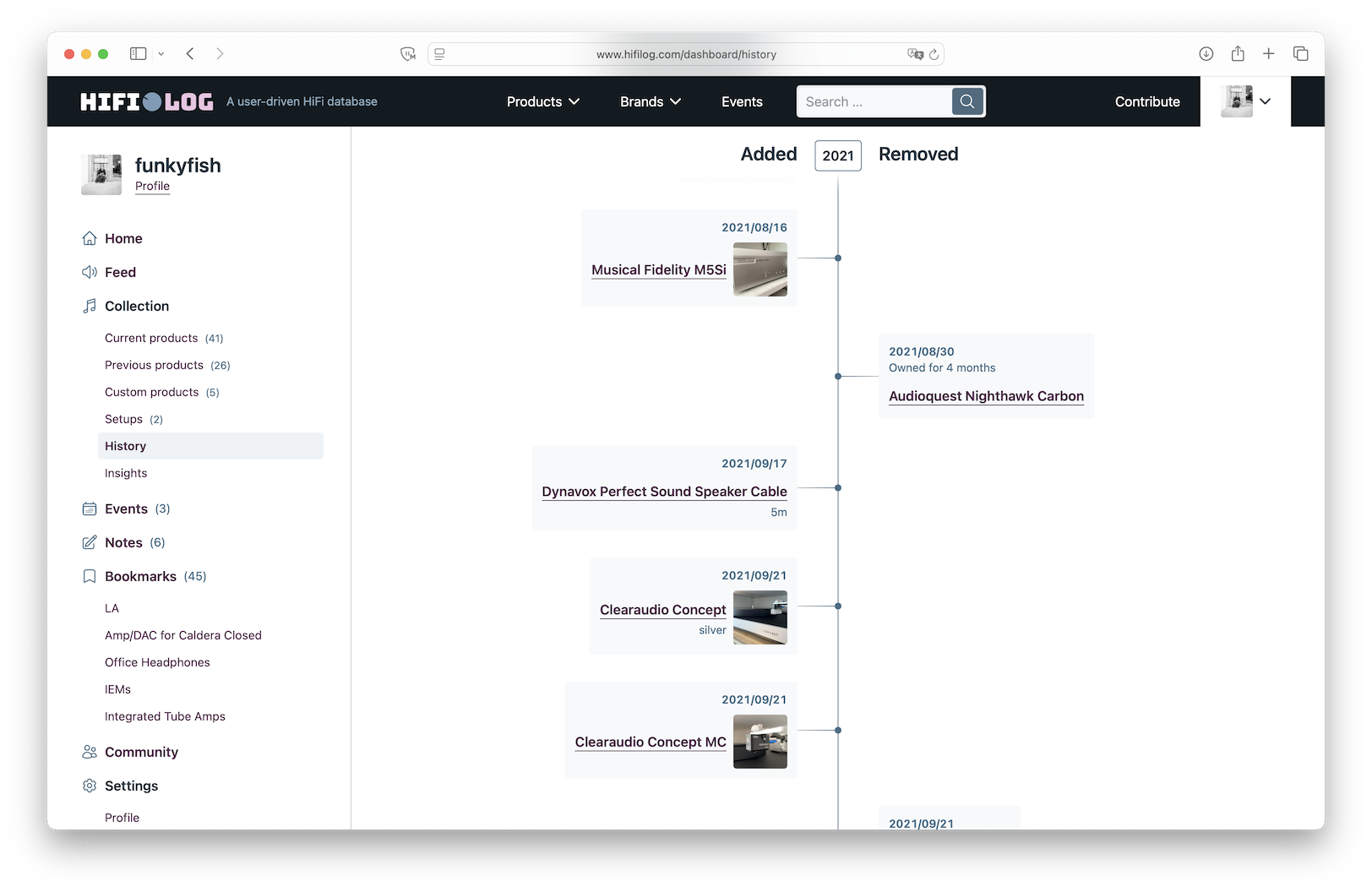
Task: Click the Bookmarks icon in sidebar
Action: point(90,576)
